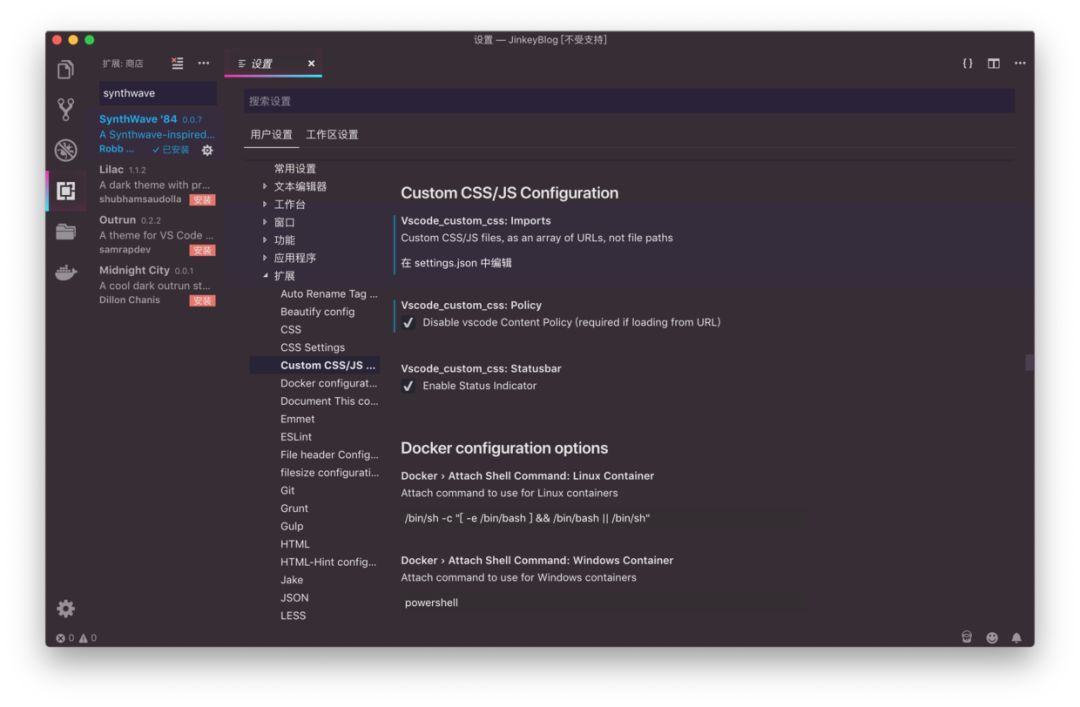Image resolution: width=1080 pixels, height=707 pixels.
Task: Open notifications bell in status bar
Action: tap(1017, 638)
